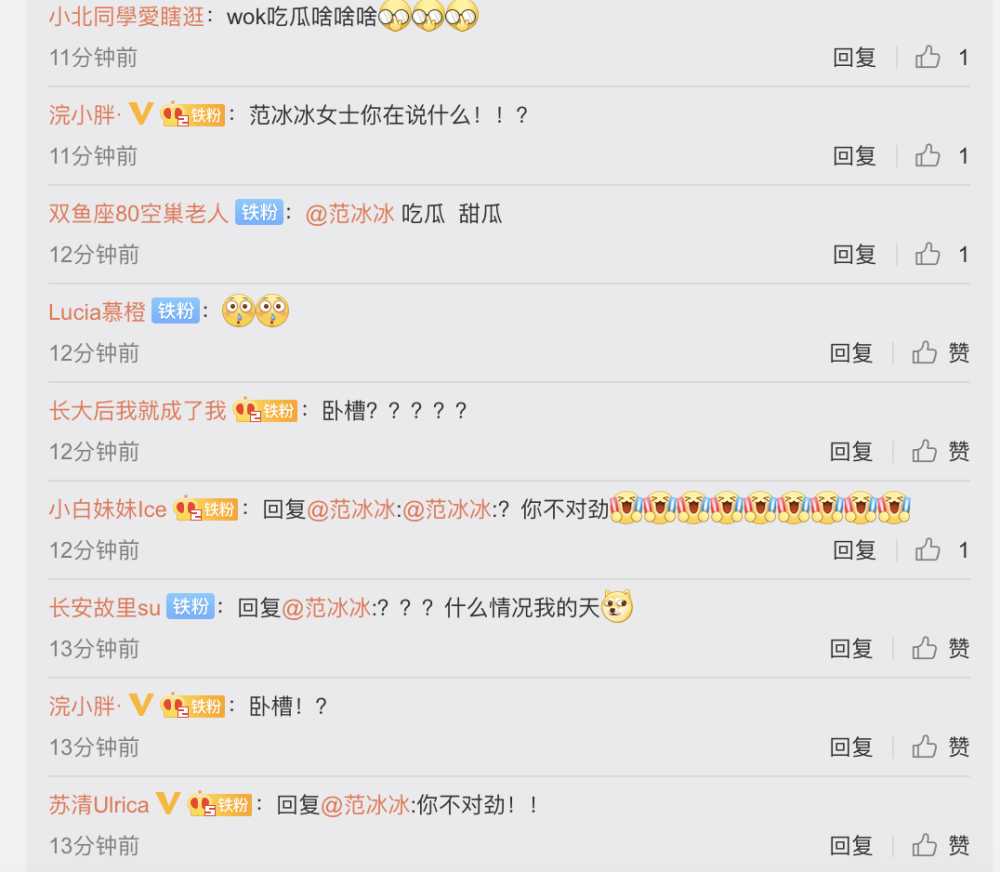Reply to Lucia慕橙's comment

pyautogui.click(x=851, y=353)
